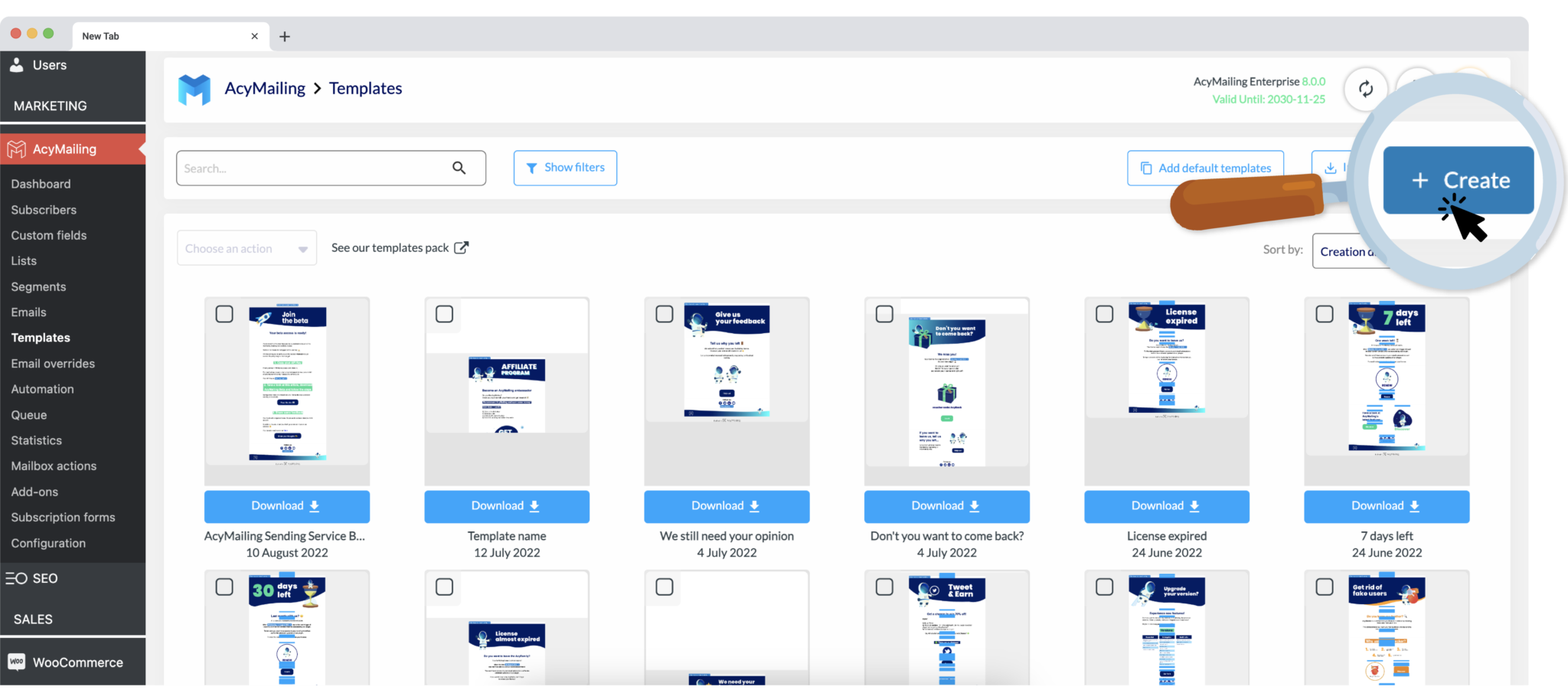Go to Emails section
Screen dimensions: 1568x690
(28, 312)
